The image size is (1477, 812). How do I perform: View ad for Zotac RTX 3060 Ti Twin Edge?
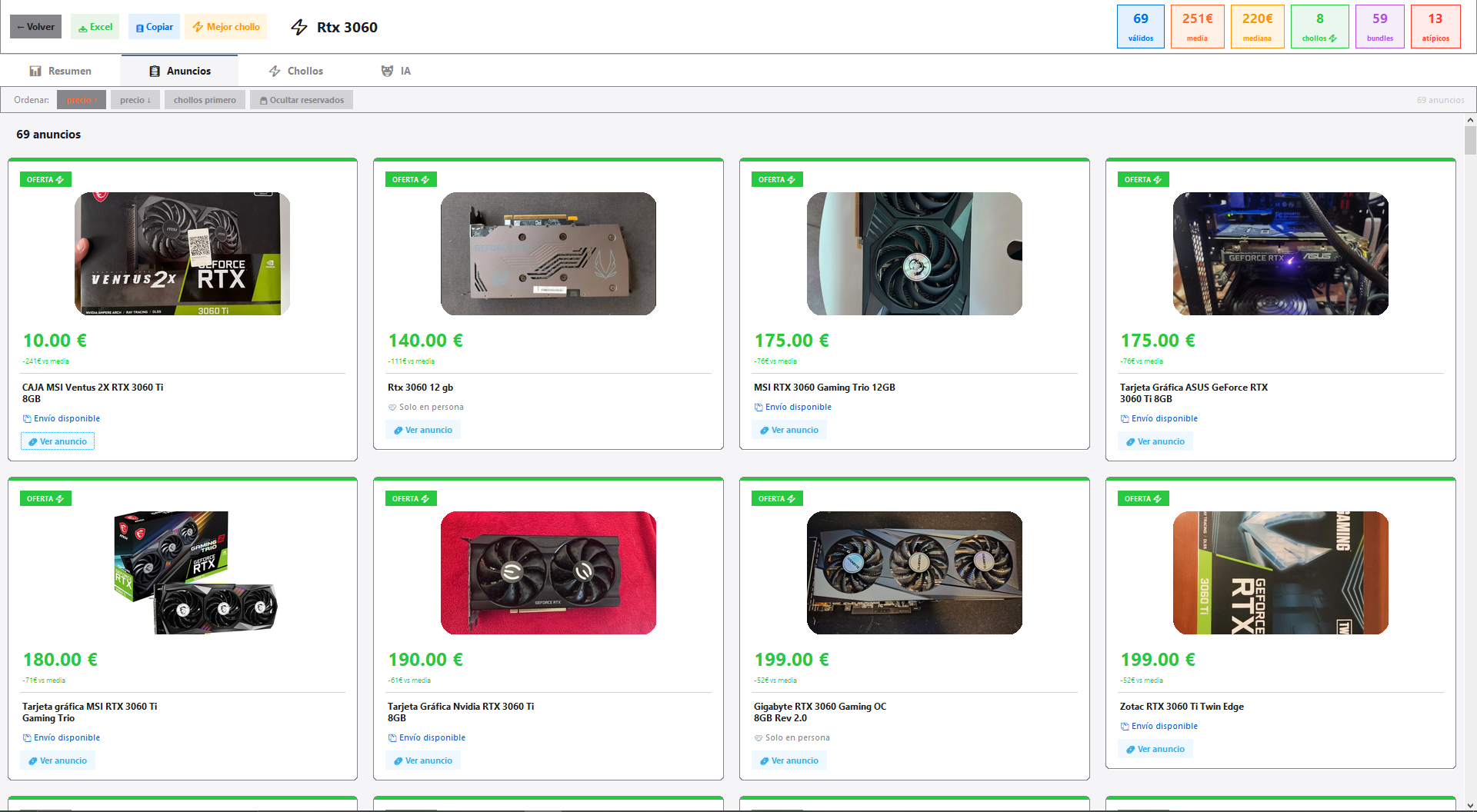point(1155,749)
